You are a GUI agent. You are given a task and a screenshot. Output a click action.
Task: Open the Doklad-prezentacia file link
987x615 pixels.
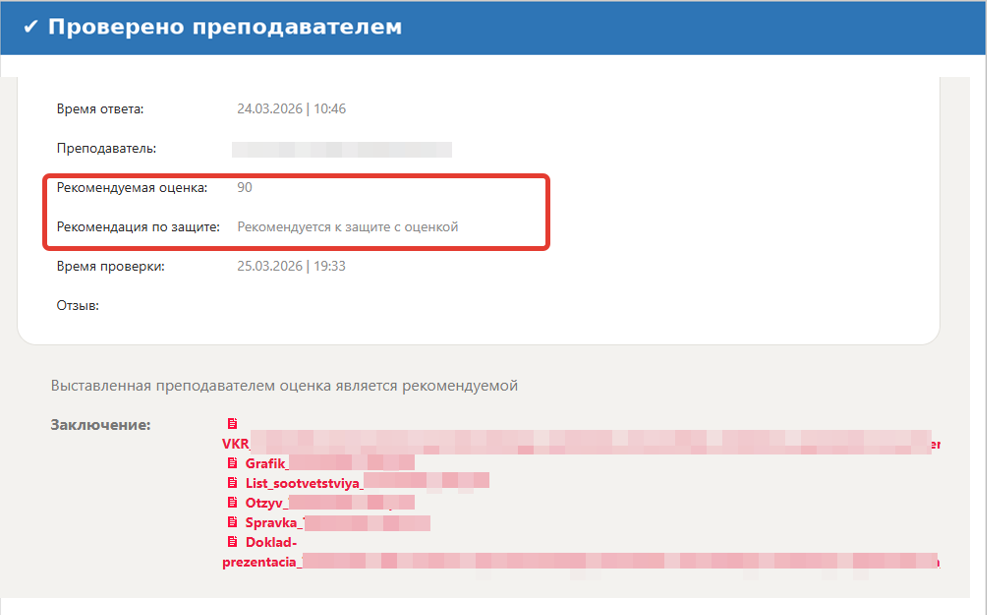[x=580, y=562]
